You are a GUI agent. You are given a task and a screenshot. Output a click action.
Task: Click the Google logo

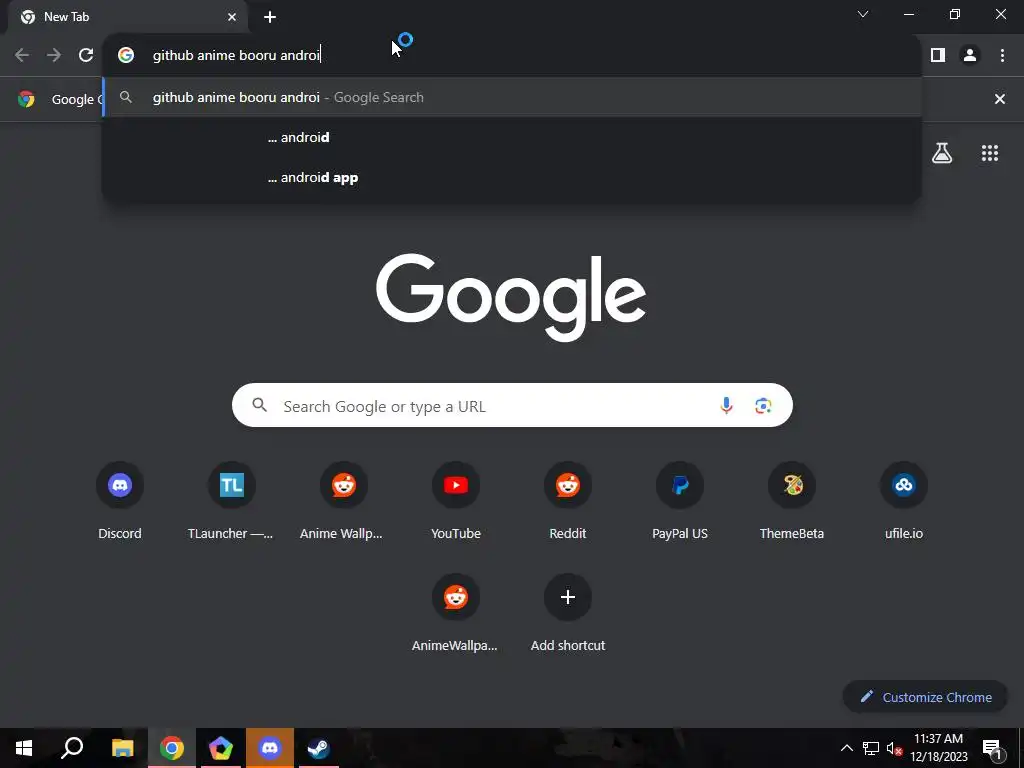pyautogui.click(x=511, y=298)
